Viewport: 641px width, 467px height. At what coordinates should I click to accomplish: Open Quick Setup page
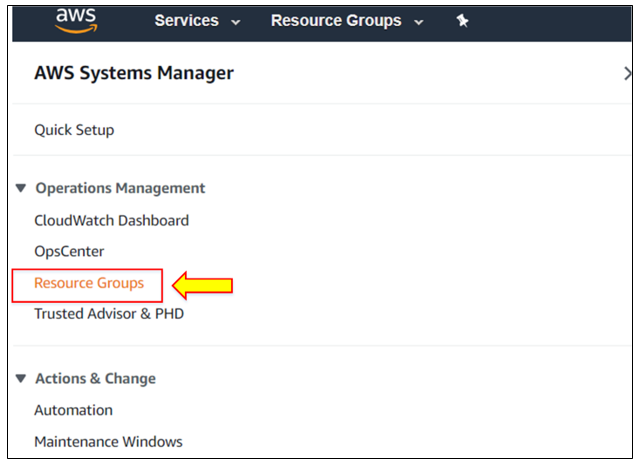pos(74,130)
